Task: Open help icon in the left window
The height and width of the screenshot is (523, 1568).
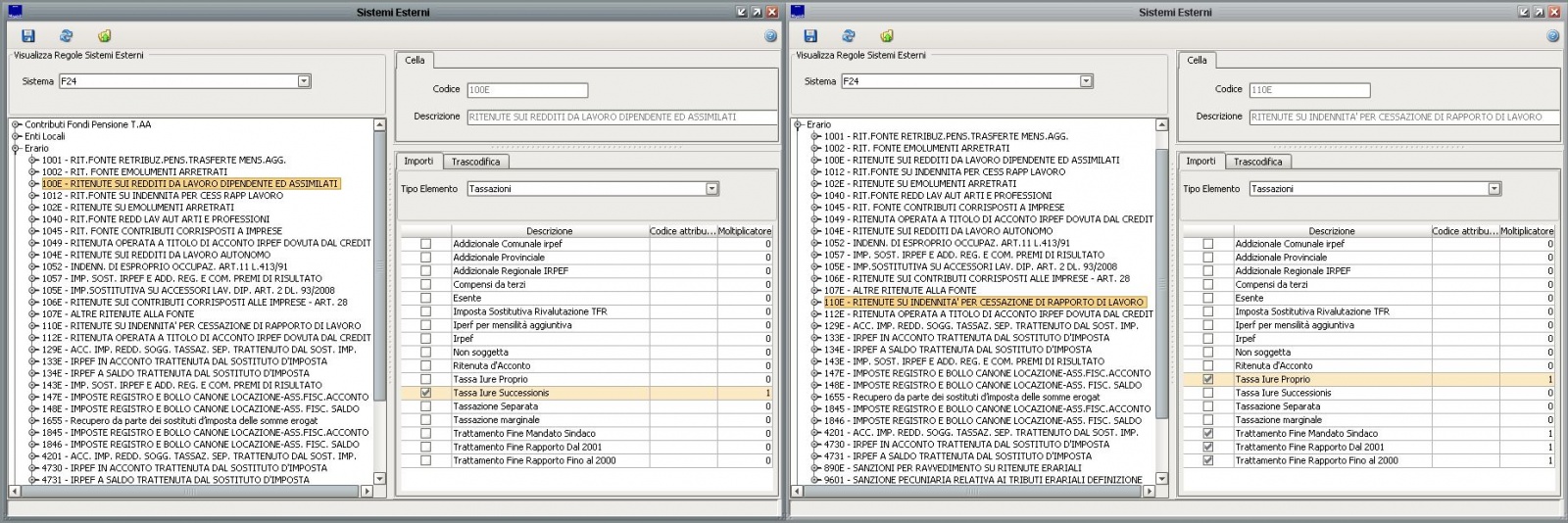Action: [x=770, y=36]
